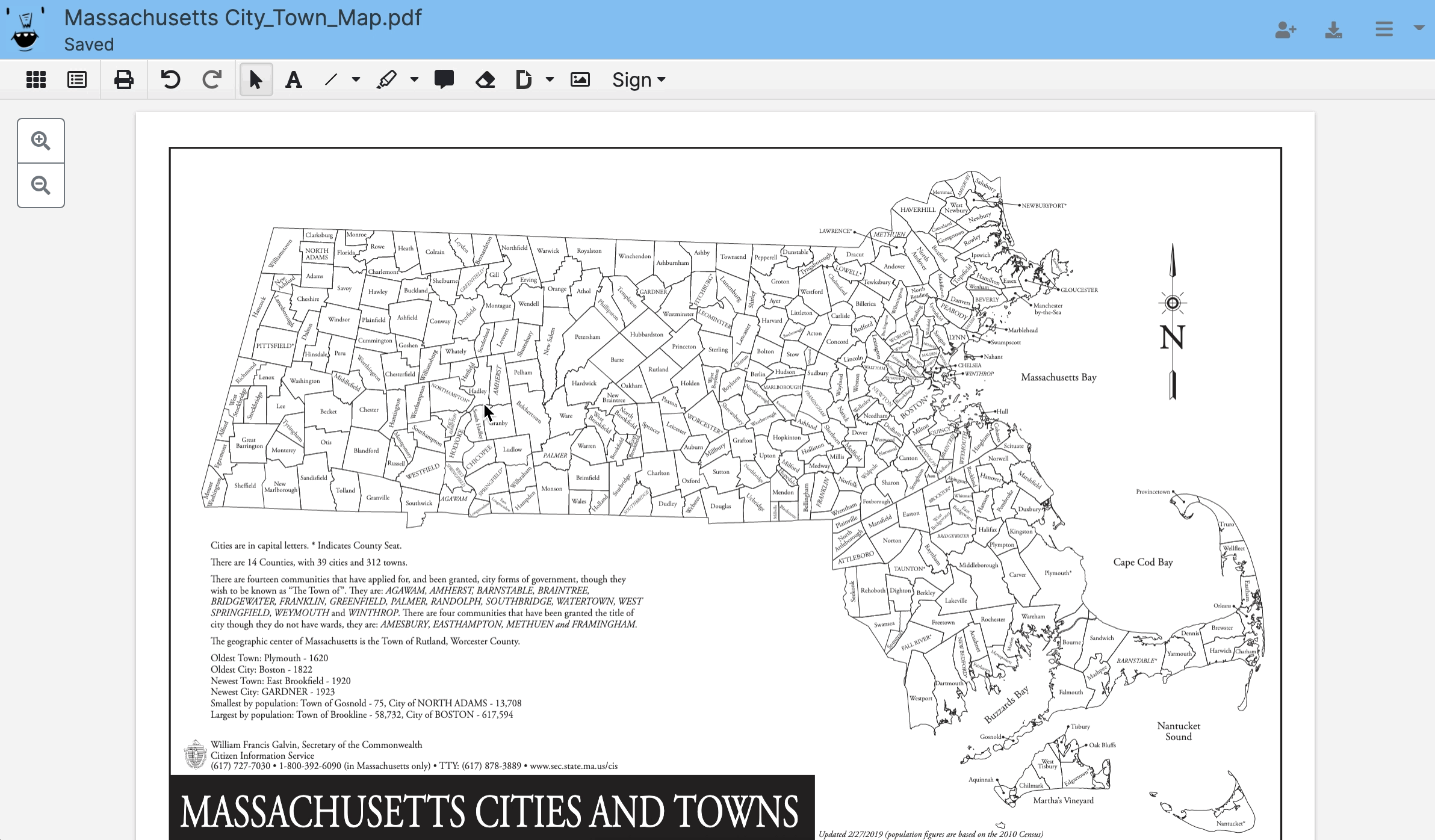The height and width of the screenshot is (840, 1435).
Task: Pick the line drawing tool
Action: point(331,79)
